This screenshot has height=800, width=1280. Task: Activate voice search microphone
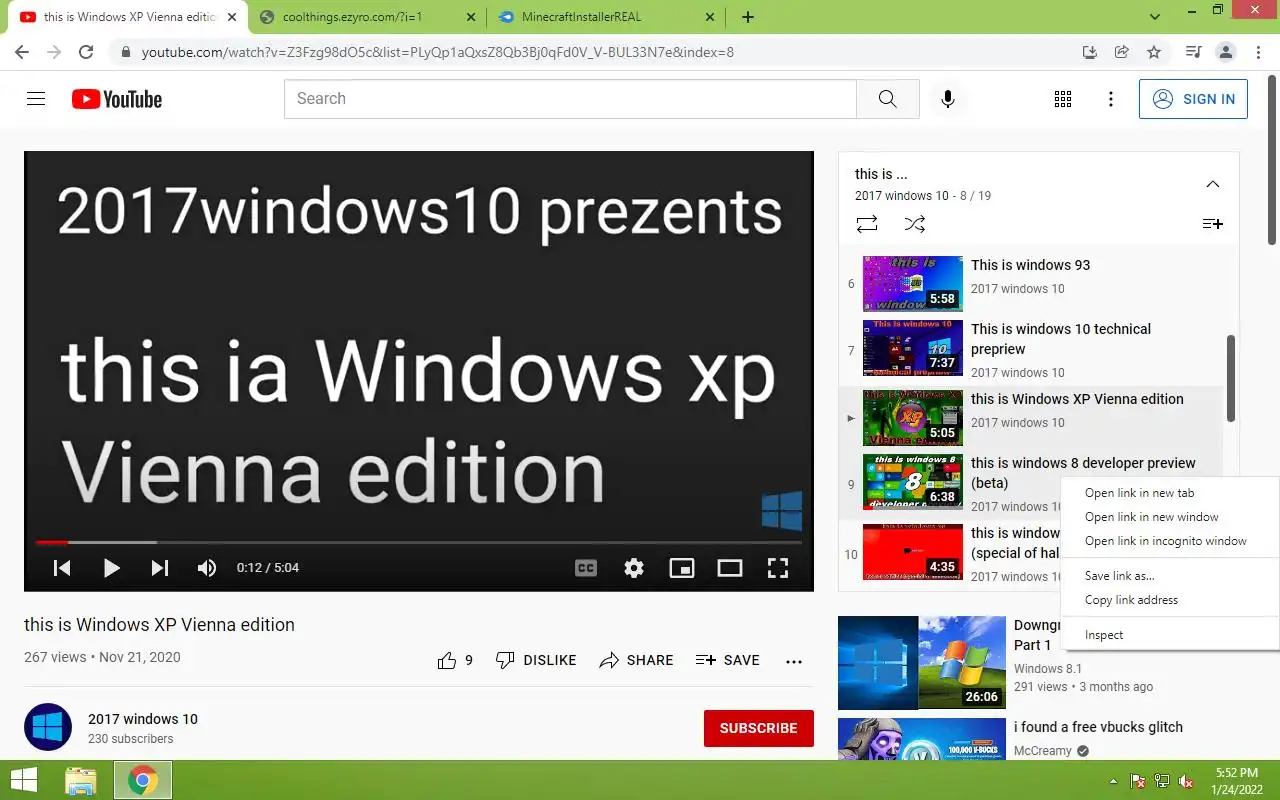(x=948, y=99)
